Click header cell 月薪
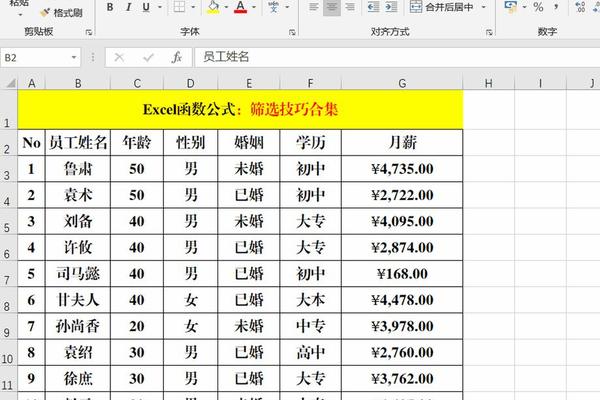600x400 pixels. pos(402,142)
